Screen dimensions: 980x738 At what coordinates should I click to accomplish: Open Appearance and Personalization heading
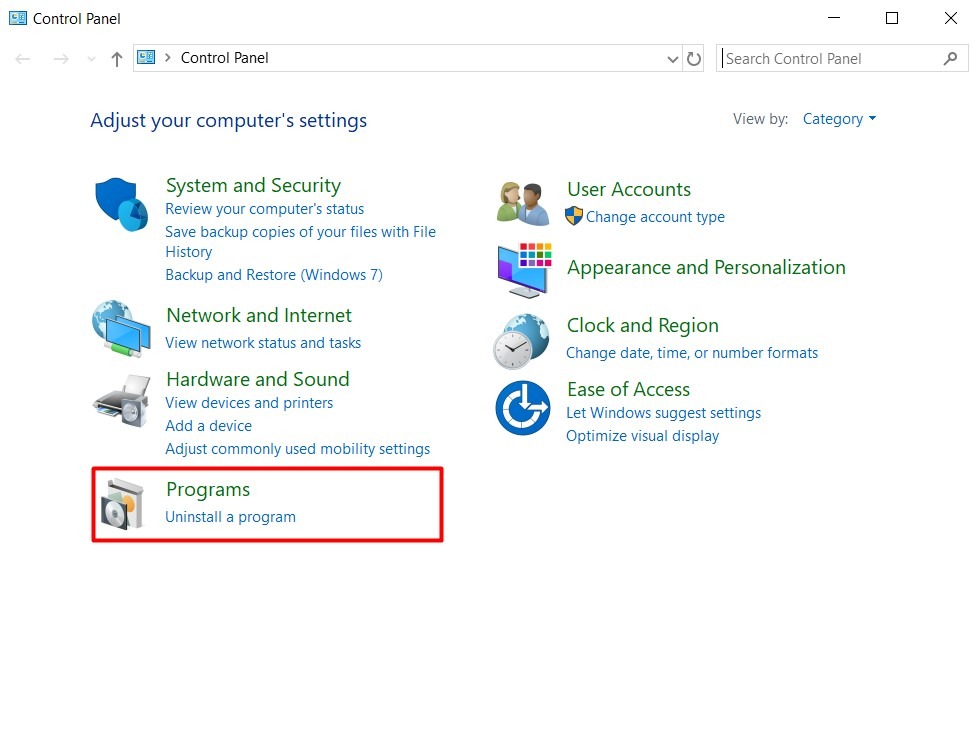tap(706, 267)
